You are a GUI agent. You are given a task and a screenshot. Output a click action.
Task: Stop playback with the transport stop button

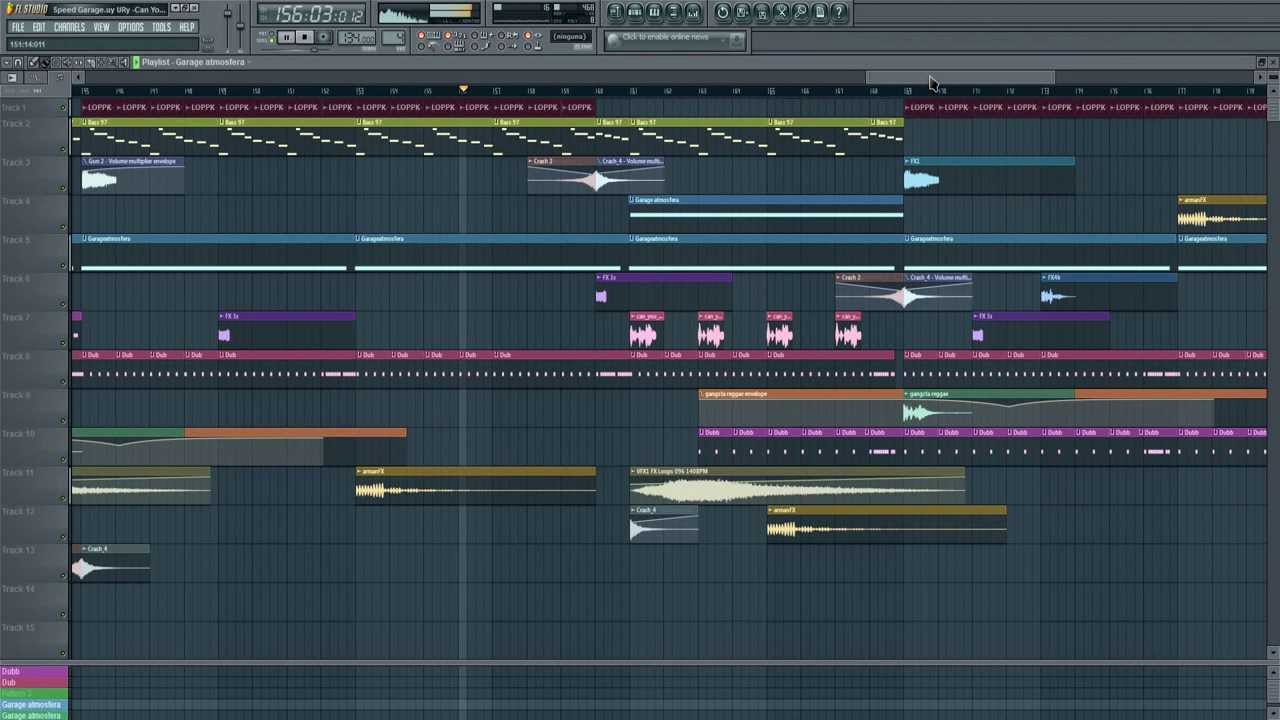tap(305, 37)
